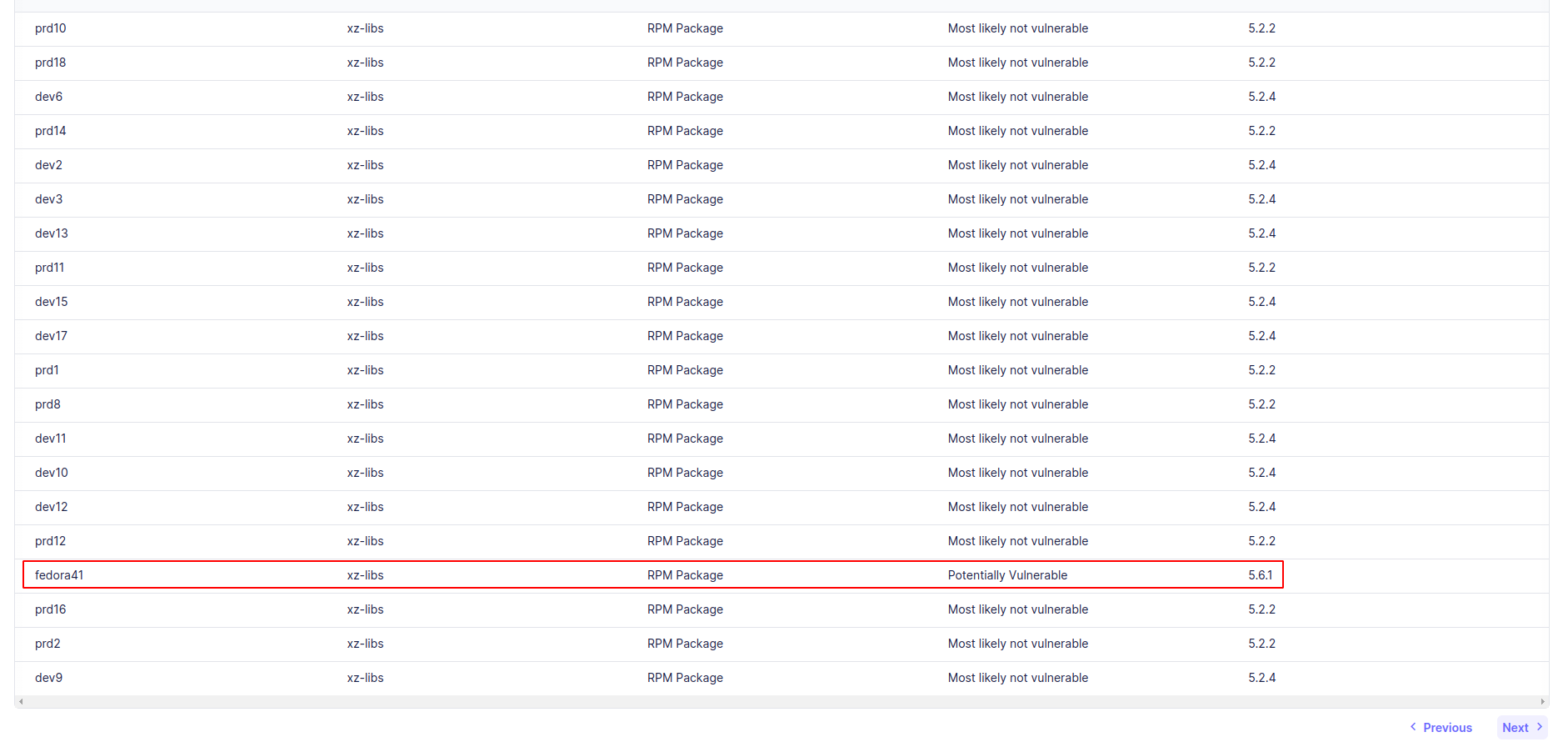Click RPM Package in the dev15 row

pyautogui.click(x=685, y=302)
